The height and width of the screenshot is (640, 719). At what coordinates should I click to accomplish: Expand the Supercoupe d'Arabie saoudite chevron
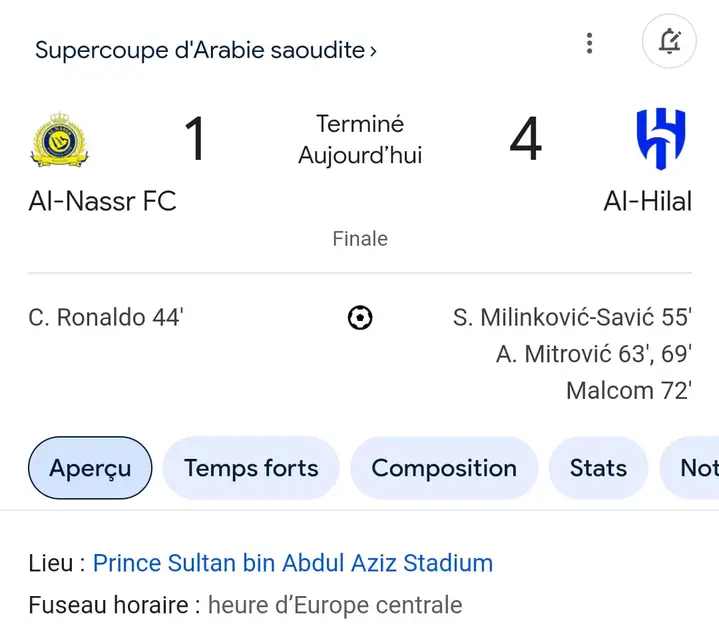(373, 51)
